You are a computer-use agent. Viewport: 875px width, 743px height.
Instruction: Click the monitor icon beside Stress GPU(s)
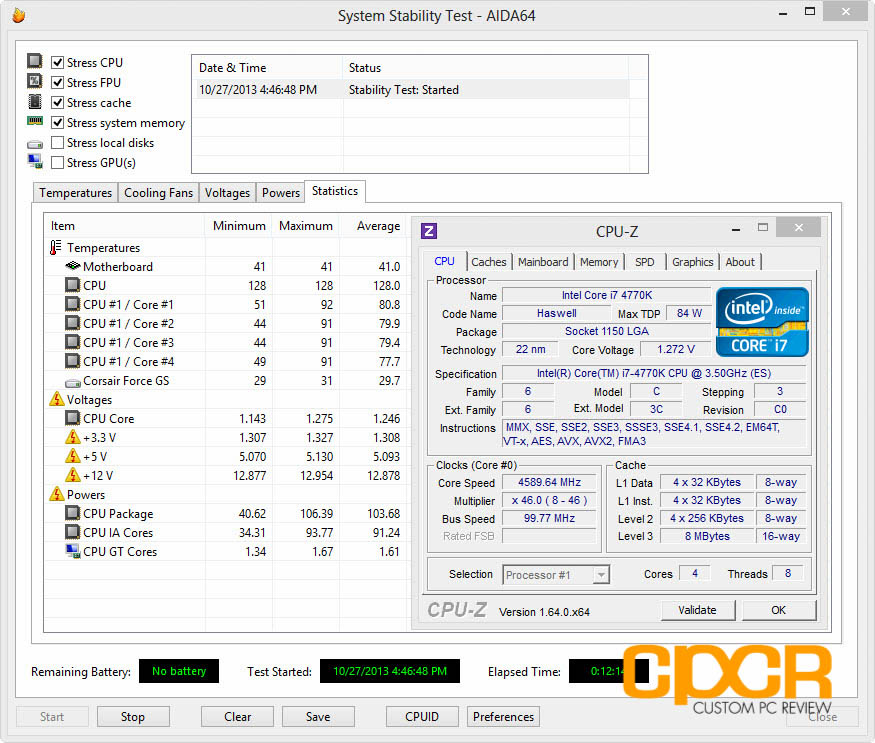[x=35, y=161]
